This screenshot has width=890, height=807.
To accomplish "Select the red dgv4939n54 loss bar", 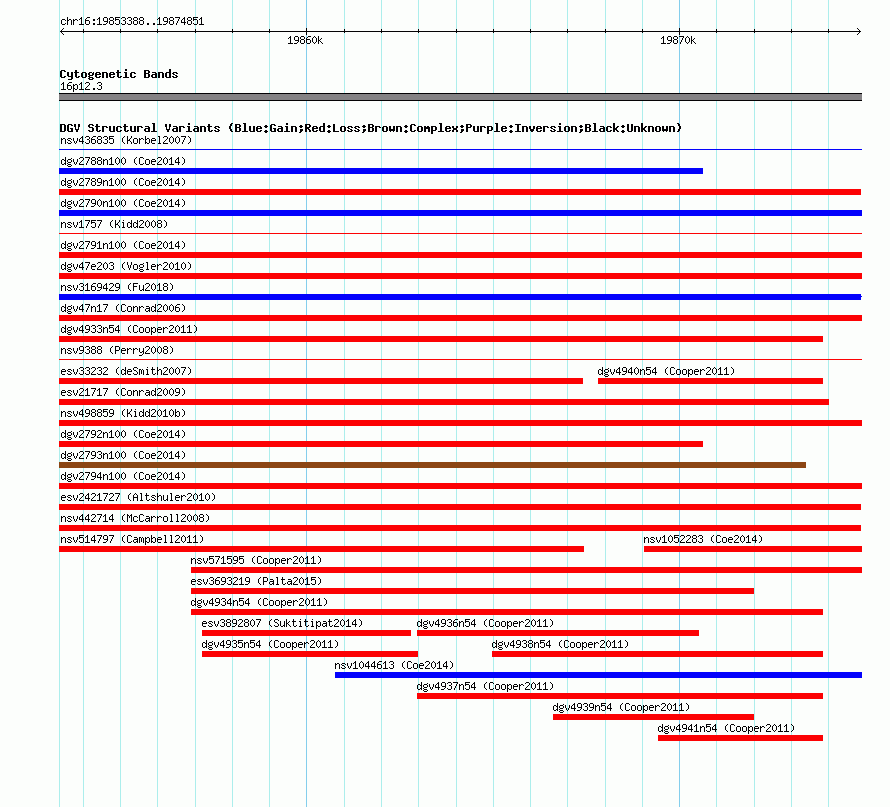I will [653, 717].
